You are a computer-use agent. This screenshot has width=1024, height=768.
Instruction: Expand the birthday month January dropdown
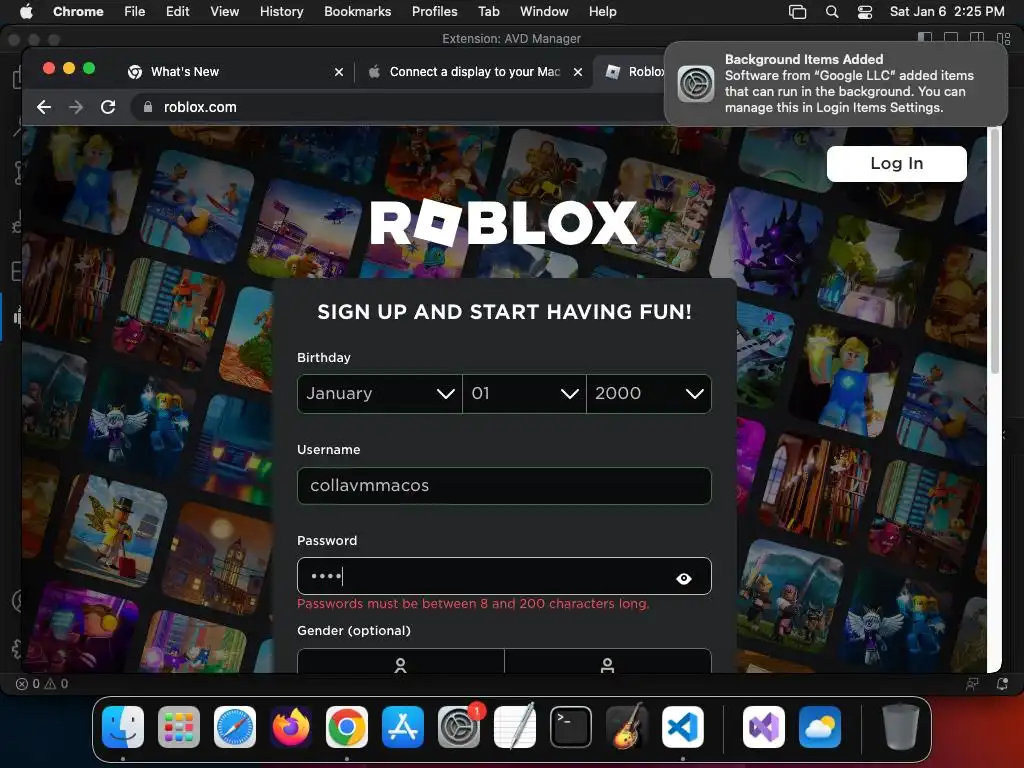tap(379, 394)
